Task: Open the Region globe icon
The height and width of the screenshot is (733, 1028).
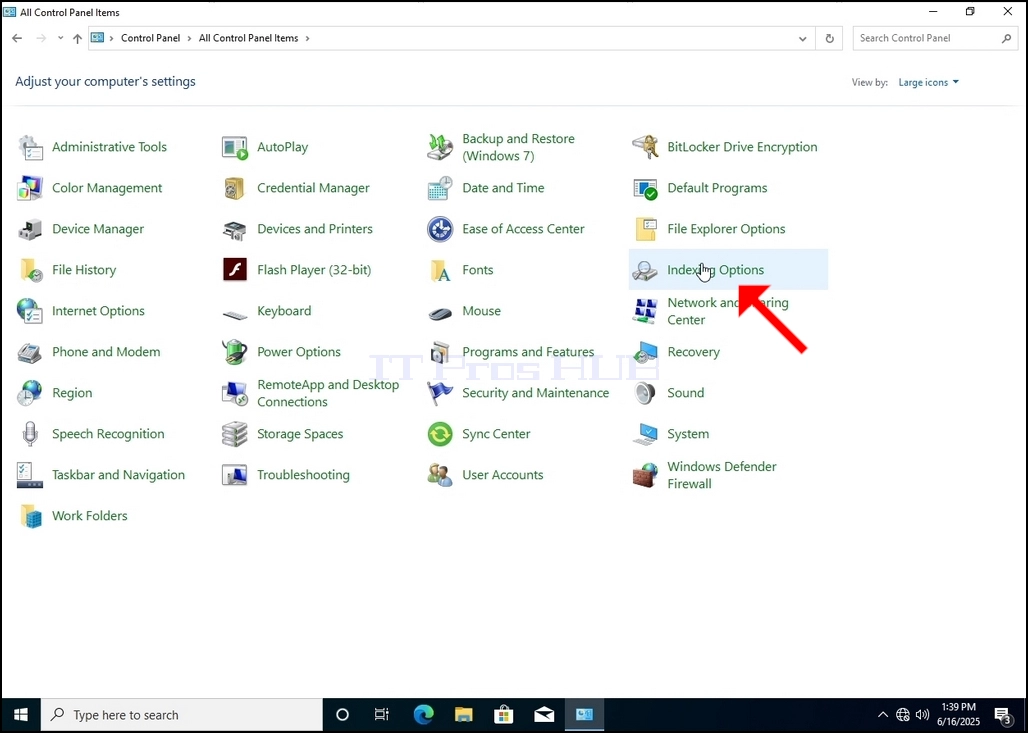Action: (30, 393)
